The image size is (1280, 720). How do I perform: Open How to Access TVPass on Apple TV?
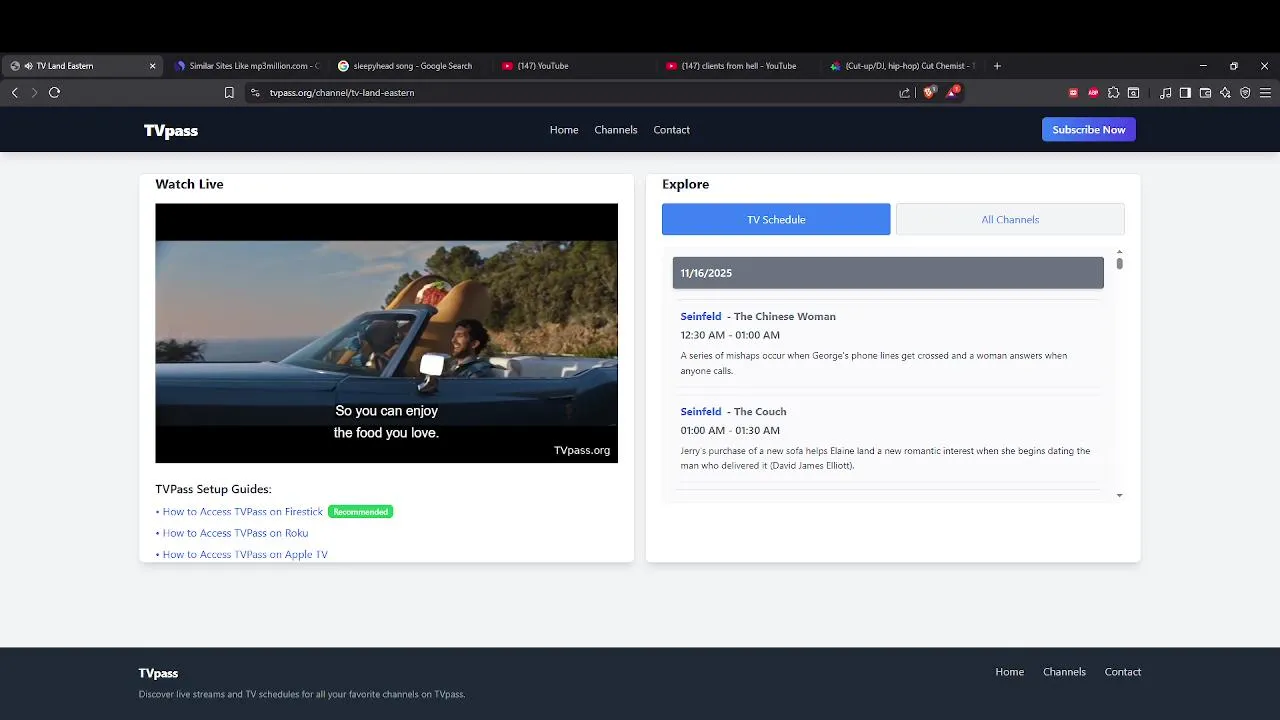[245, 555]
